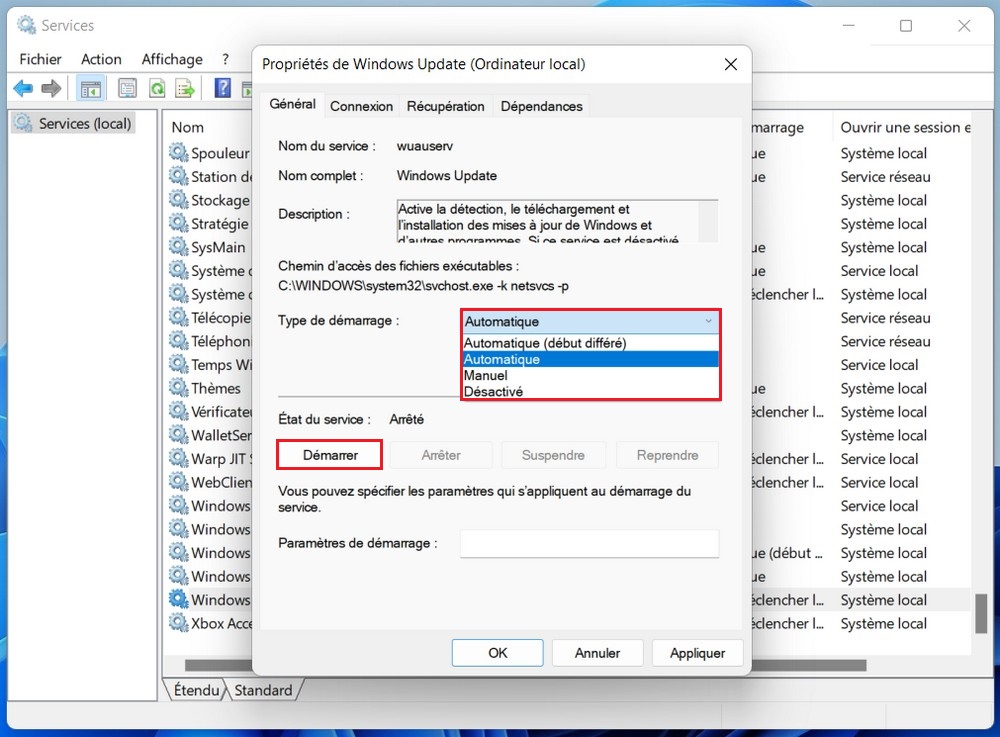Click the Télécopie service gear icon
1000x737 pixels.
pos(179,317)
